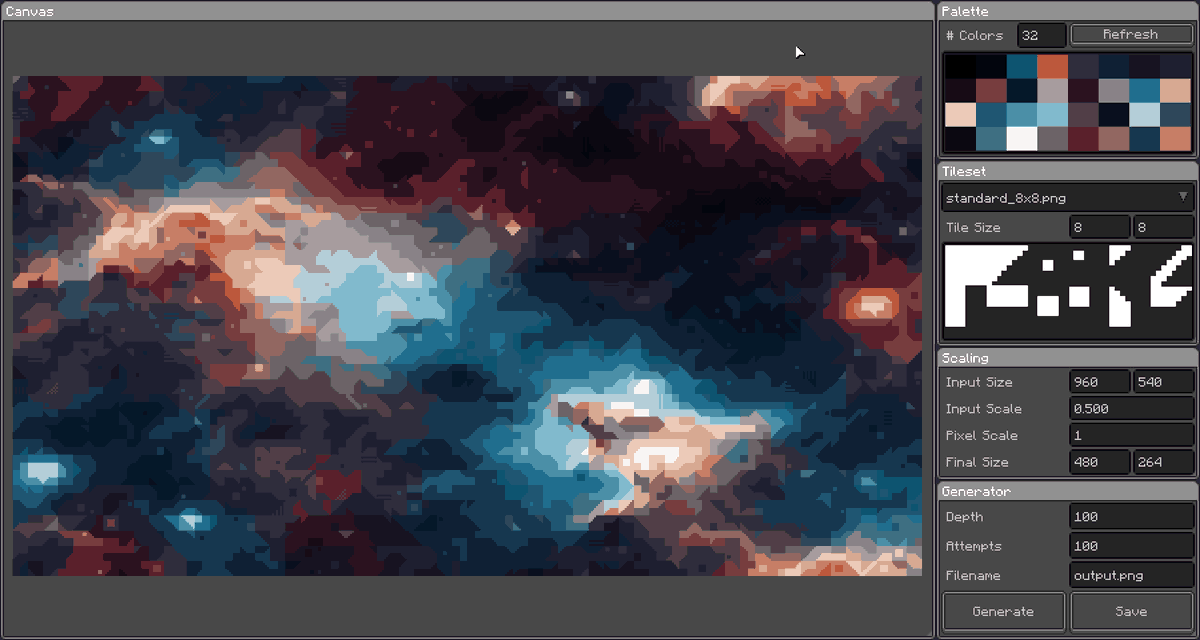Click the Generate button
Viewport: 1200px width, 640px height.
point(1004,611)
